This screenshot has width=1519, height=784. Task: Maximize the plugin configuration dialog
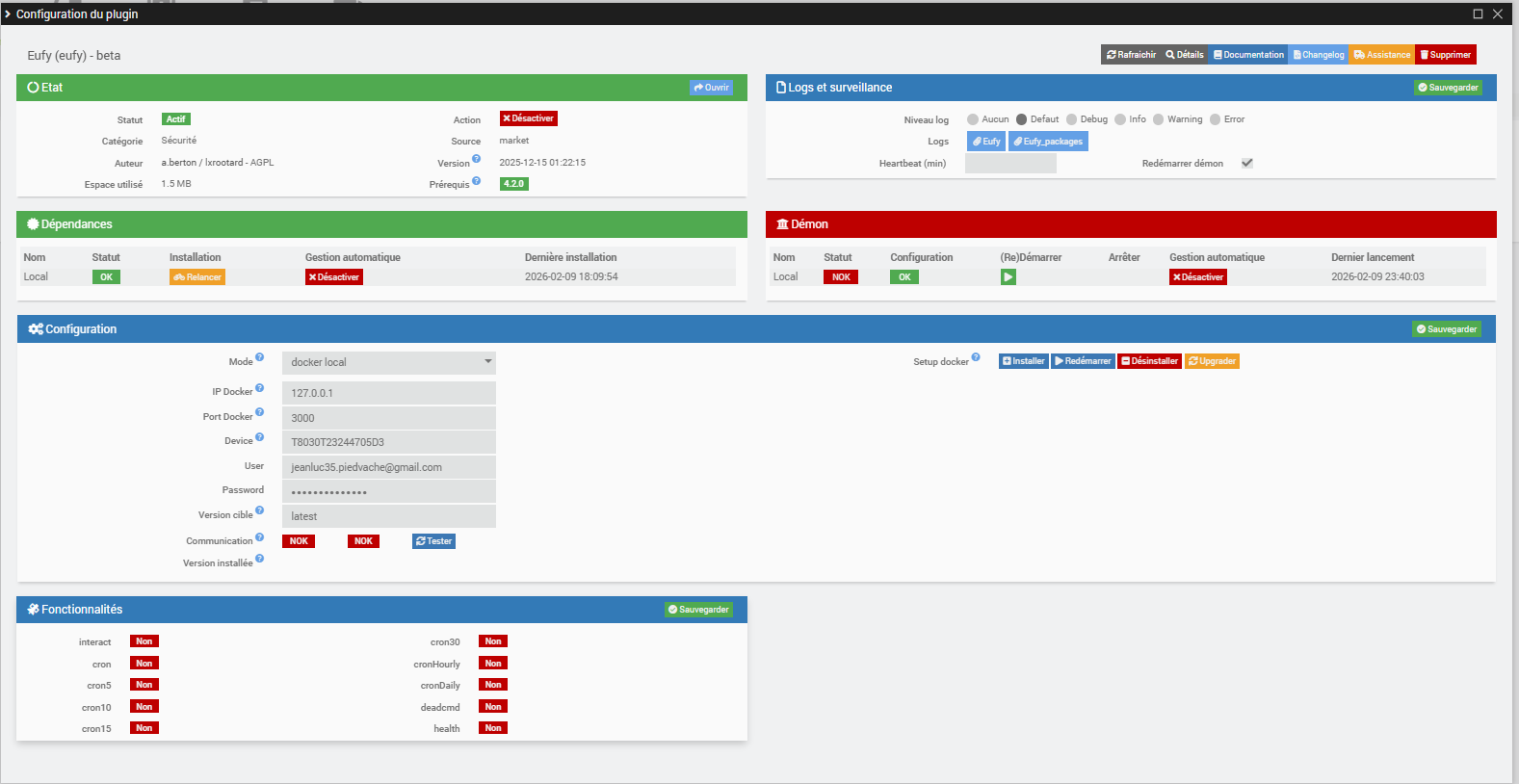(1478, 13)
